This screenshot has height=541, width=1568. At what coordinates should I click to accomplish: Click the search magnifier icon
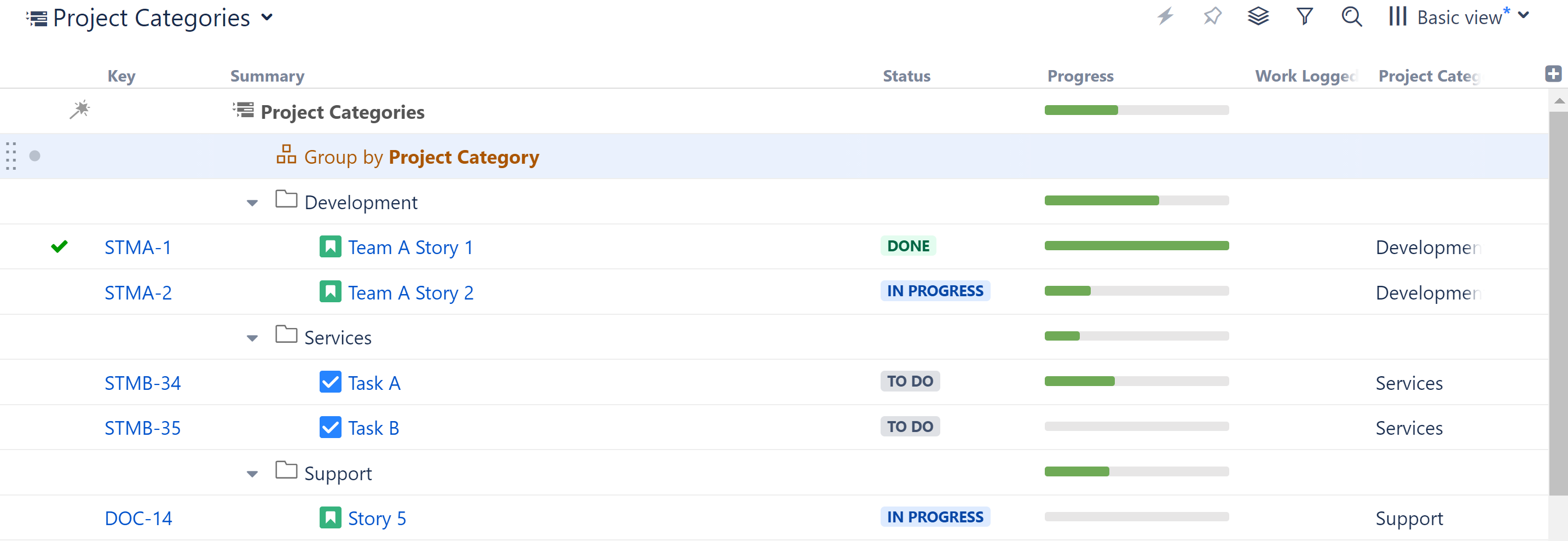pyautogui.click(x=1351, y=16)
